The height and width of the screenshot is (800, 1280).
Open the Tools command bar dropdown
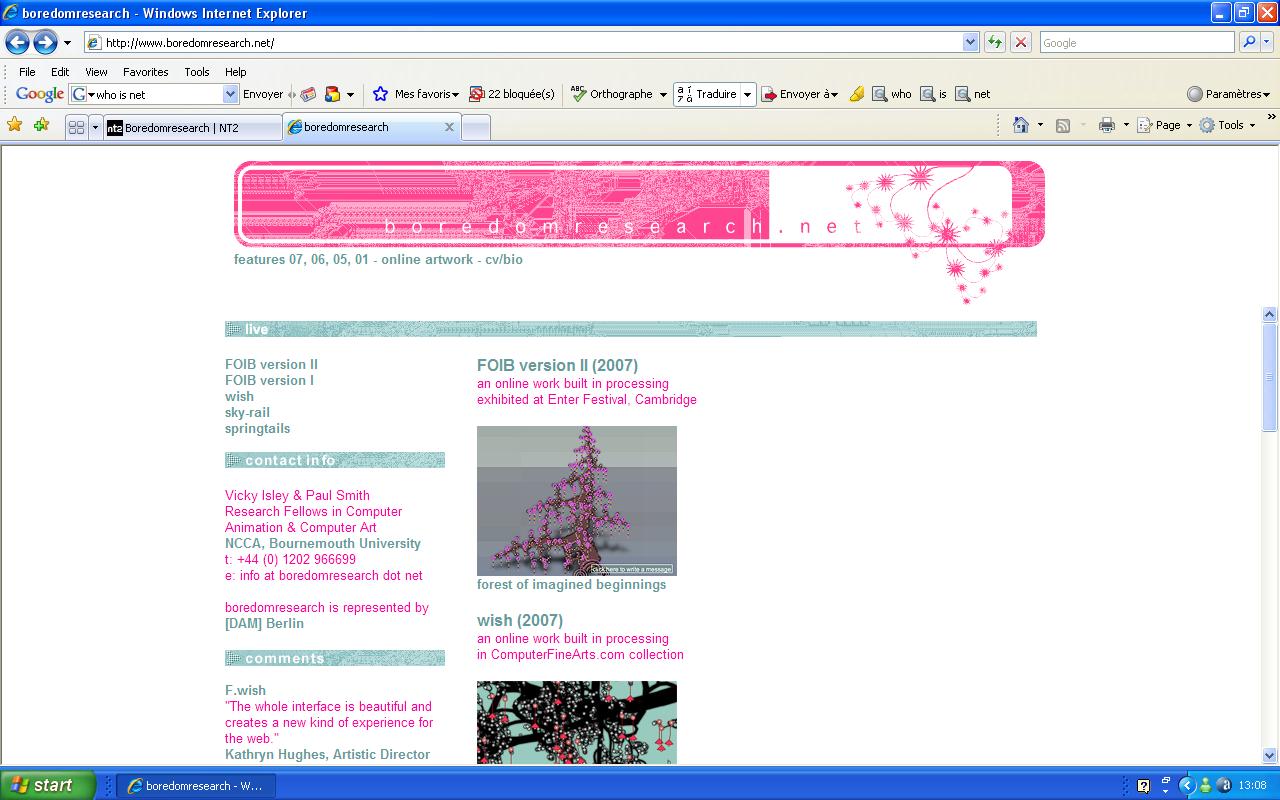pyautogui.click(x=1228, y=125)
